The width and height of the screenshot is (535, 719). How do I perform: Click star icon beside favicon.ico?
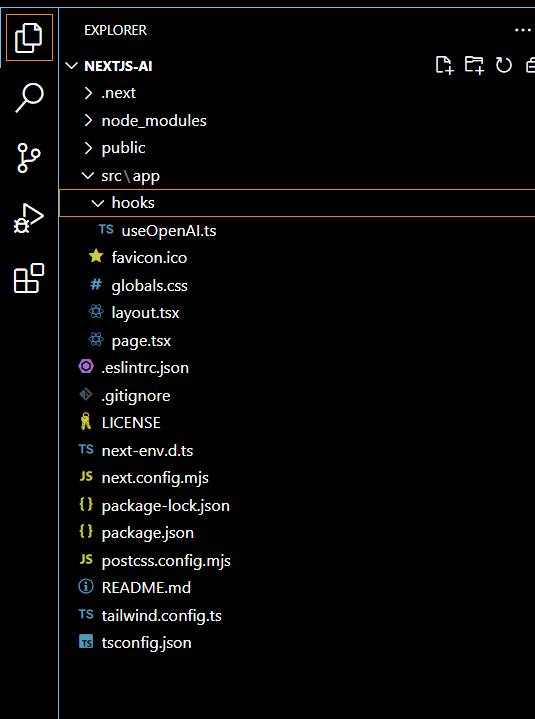click(96, 256)
